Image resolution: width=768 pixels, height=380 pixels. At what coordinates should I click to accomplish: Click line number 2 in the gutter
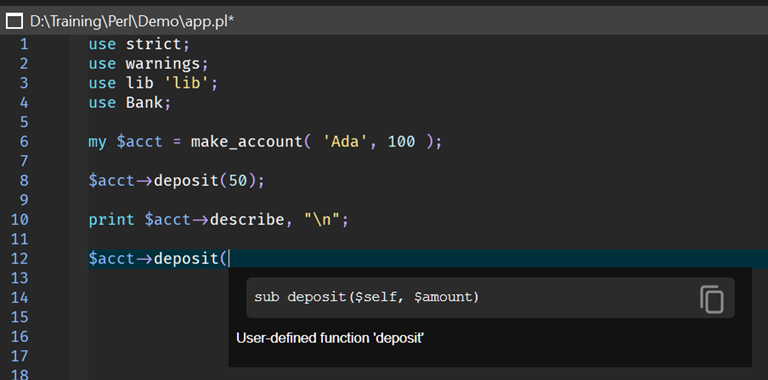24,64
